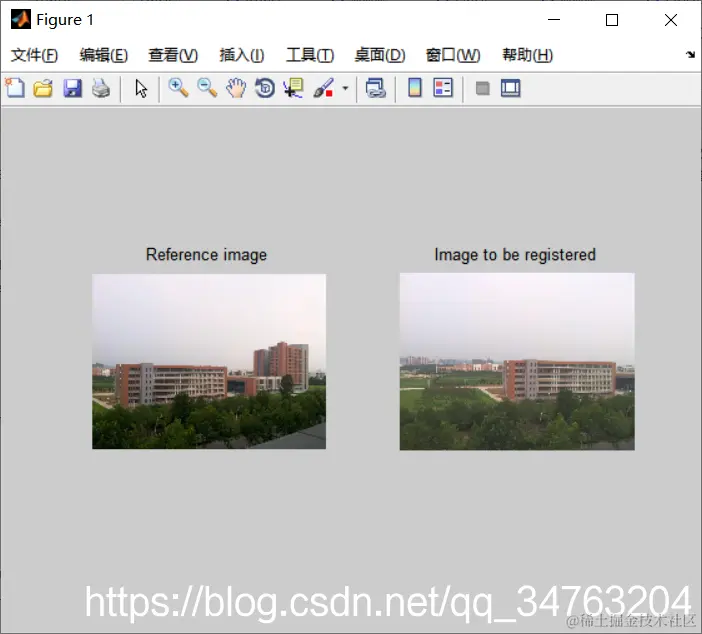Select the Brush data tool

pos(324,88)
